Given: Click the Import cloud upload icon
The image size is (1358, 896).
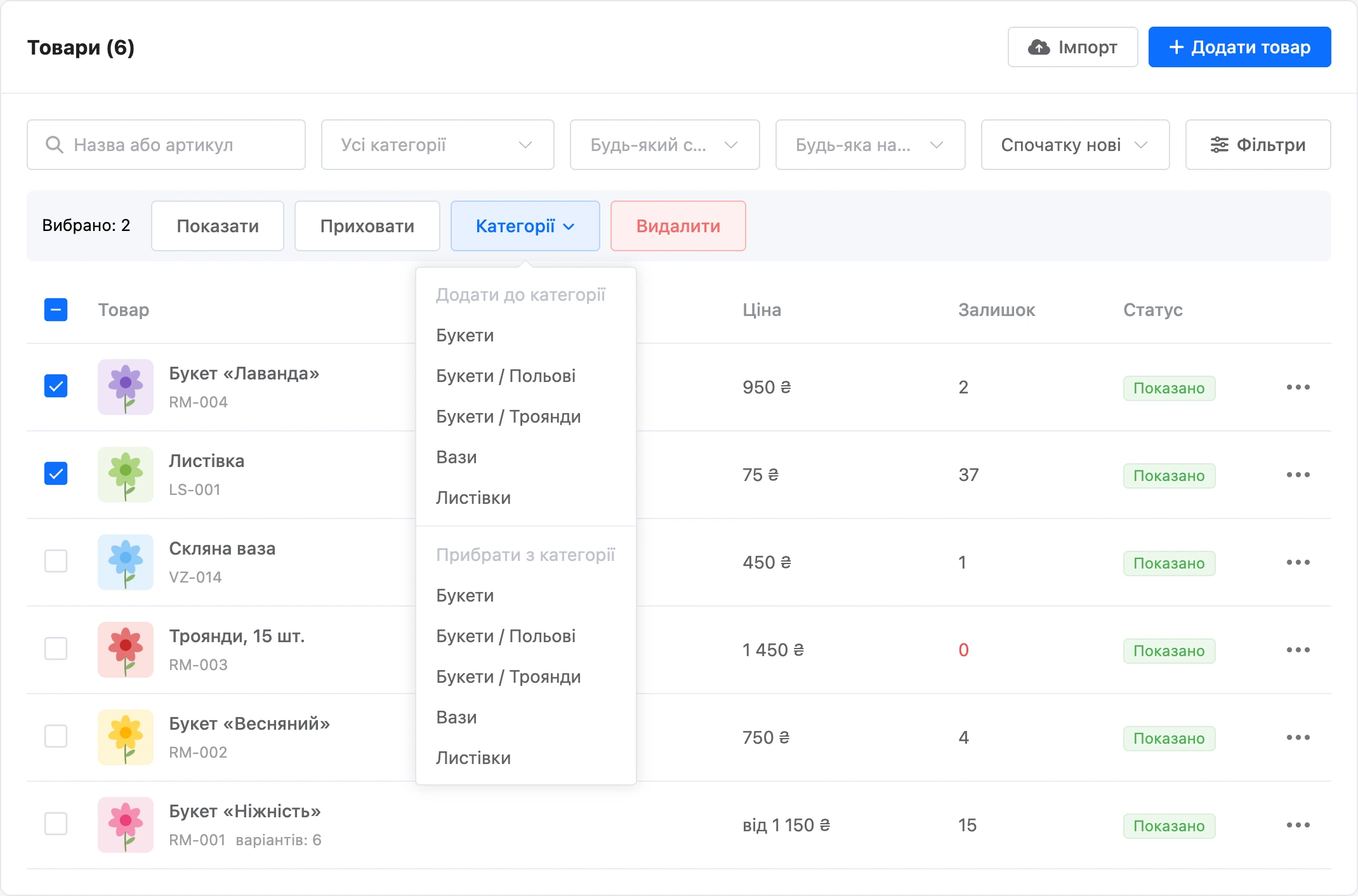Looking at the screenshot, I should pos(1039,47).
